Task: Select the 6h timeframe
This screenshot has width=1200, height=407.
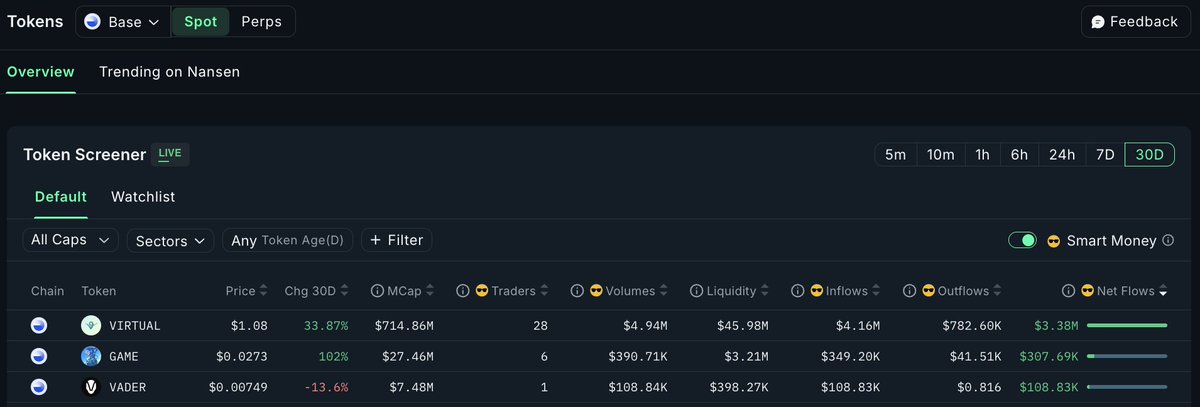Action: click(x=1019, y=155)
